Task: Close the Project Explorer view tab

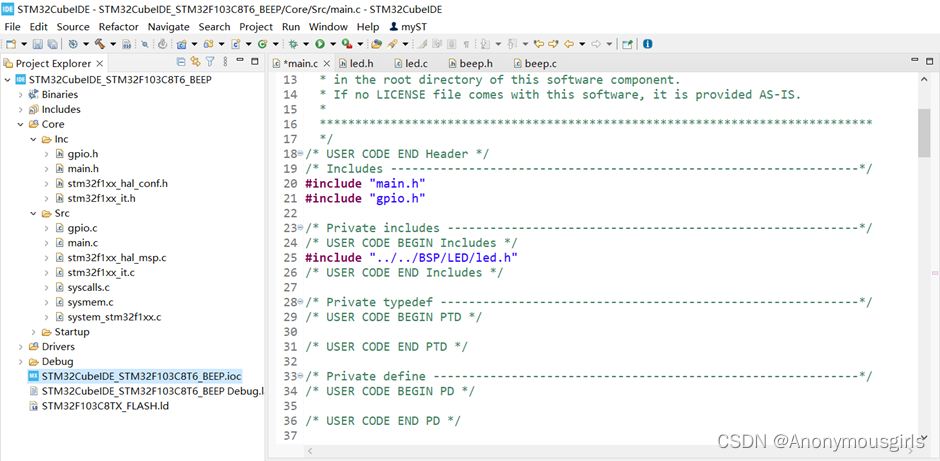Action: (100, 64)
